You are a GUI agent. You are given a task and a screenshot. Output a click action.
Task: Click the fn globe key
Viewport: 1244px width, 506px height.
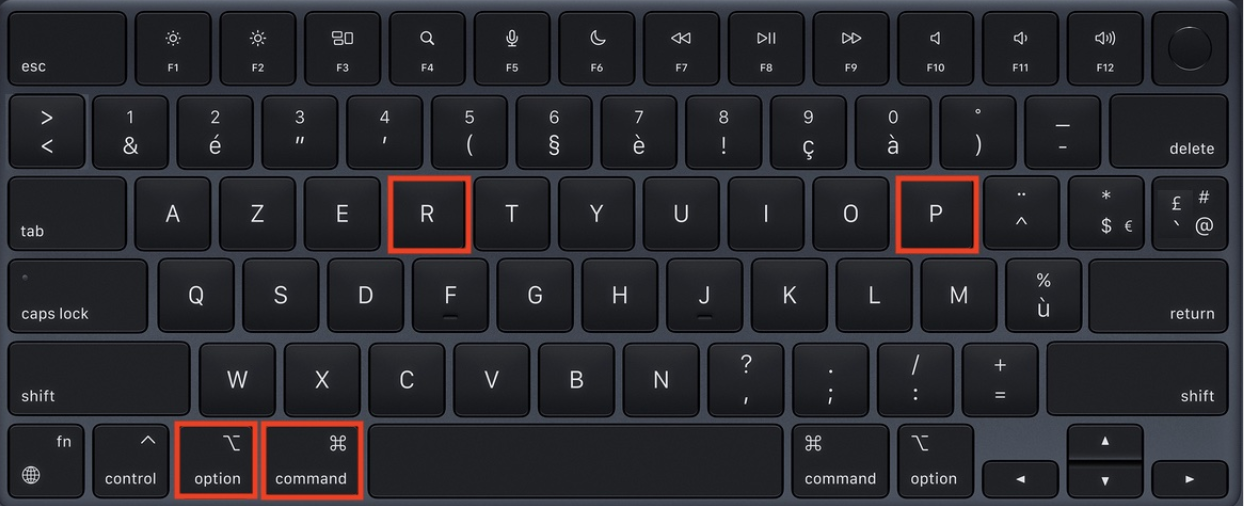click(47, 459)
